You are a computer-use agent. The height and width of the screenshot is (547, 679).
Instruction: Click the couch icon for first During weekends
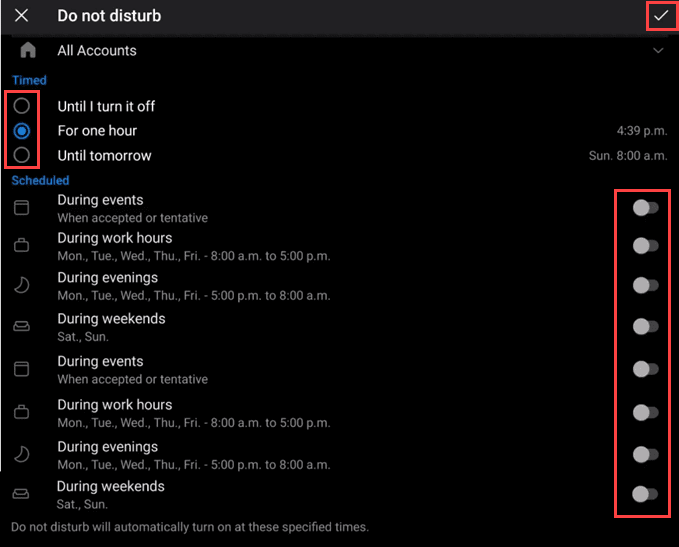21,326
